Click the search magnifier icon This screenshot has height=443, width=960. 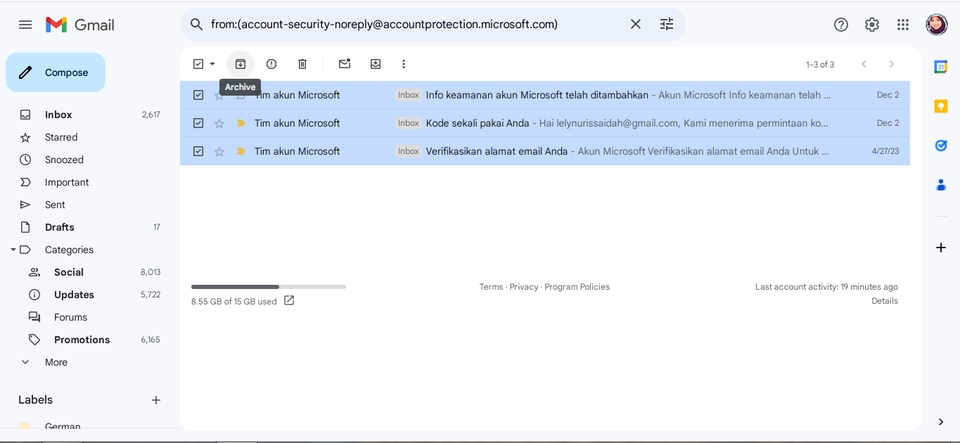coord(196,24)
